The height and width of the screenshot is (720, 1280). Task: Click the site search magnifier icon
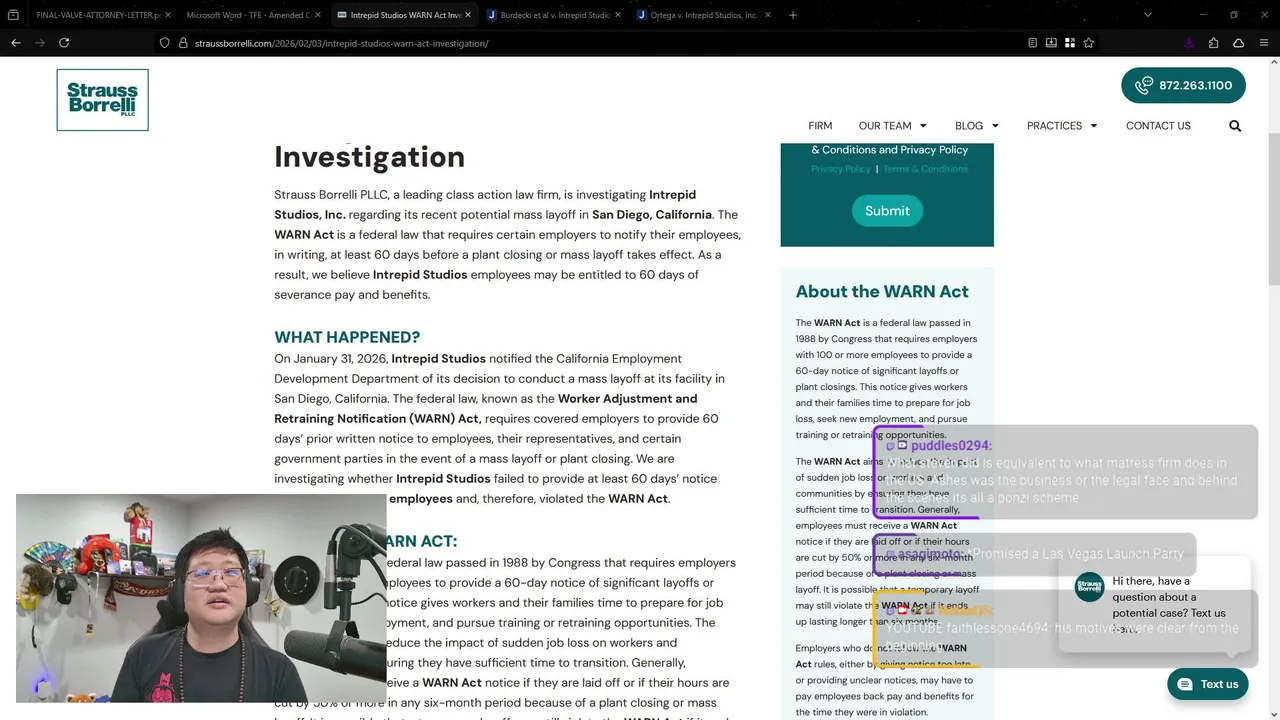tap(1235, 126)
